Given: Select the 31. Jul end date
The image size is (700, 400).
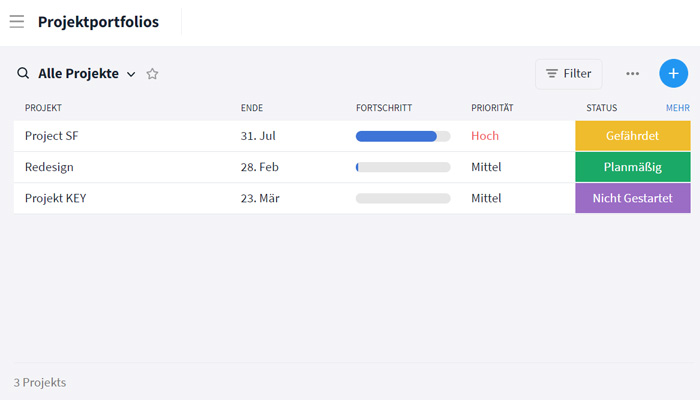Looking at the screenshot, I should [x=258, y=136].
